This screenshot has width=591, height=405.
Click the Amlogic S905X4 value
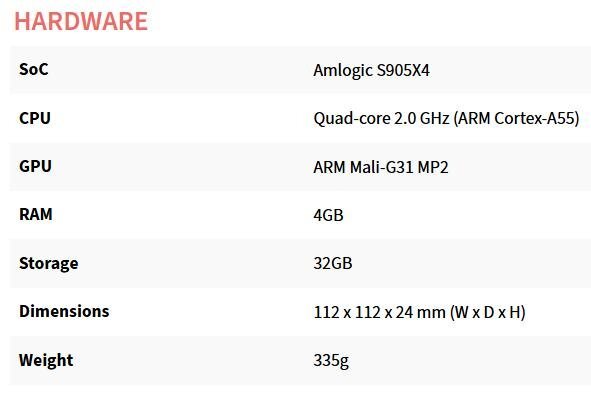pyautogui.click(x=371, y=70)
